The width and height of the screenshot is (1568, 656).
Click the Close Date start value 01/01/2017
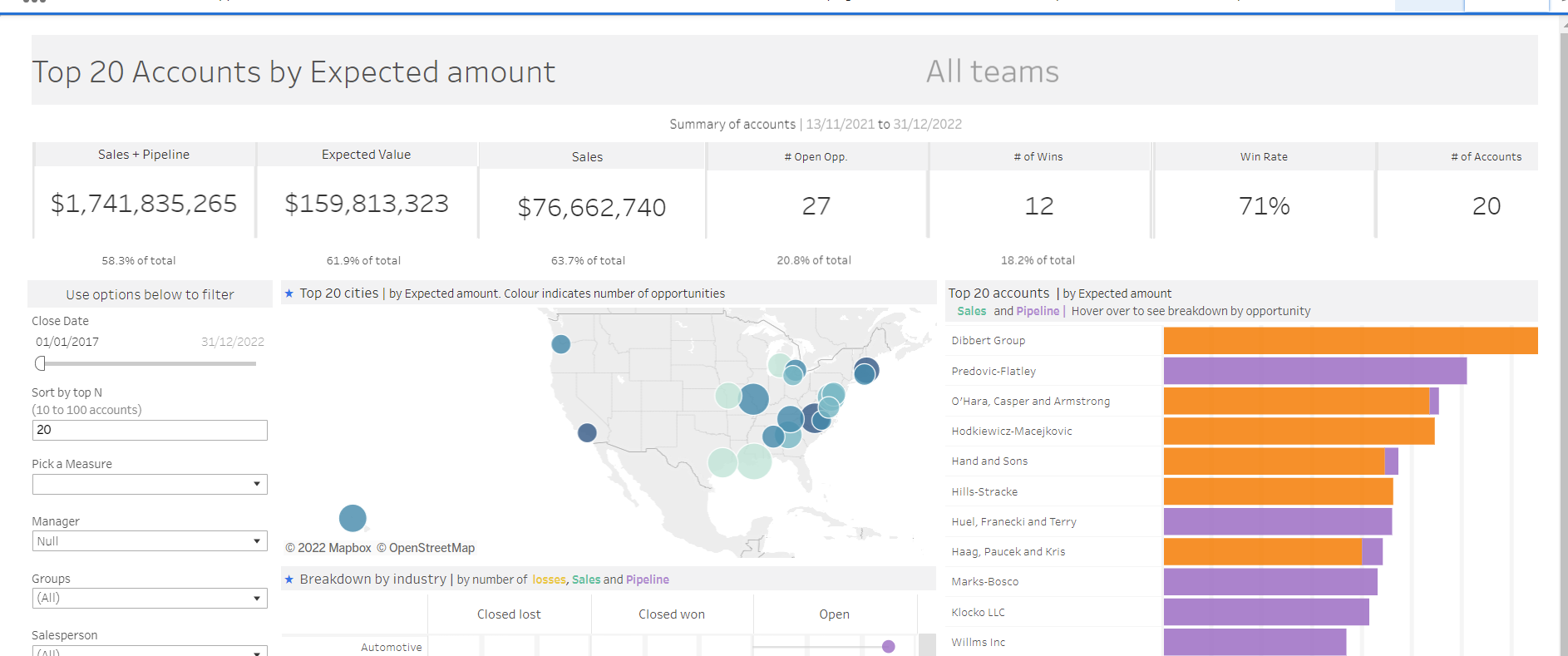click(x=67, y=342)
